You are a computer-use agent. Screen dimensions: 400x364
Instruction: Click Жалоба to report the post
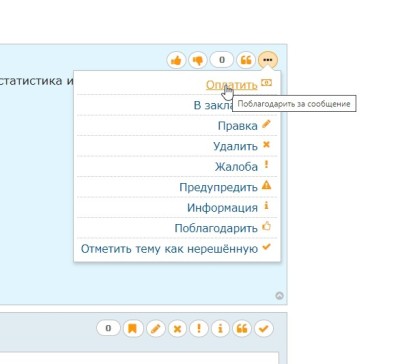tap(236, 167)
